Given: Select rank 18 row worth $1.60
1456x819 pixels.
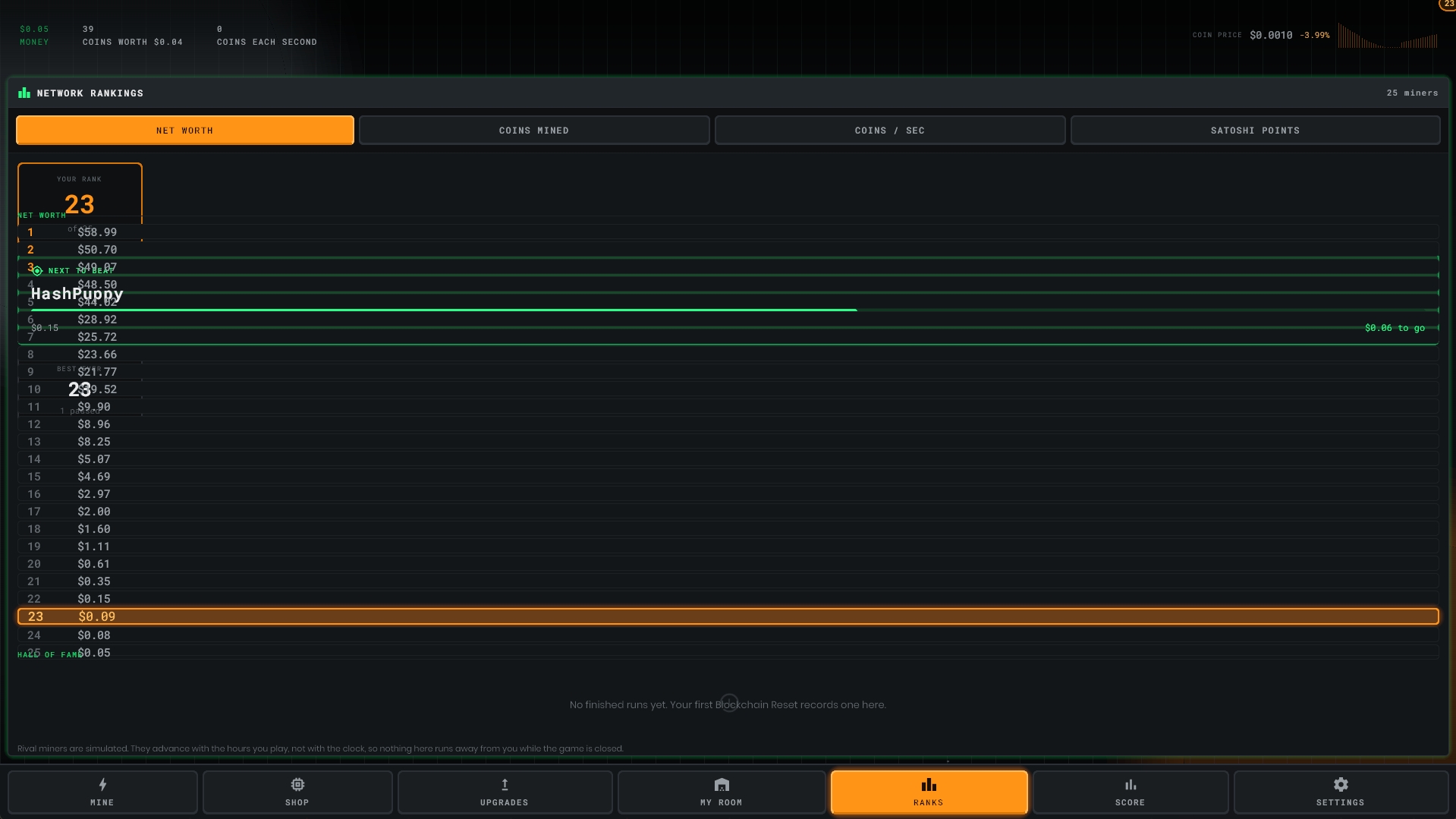Looking at the screenshot, I should [728, 529].
